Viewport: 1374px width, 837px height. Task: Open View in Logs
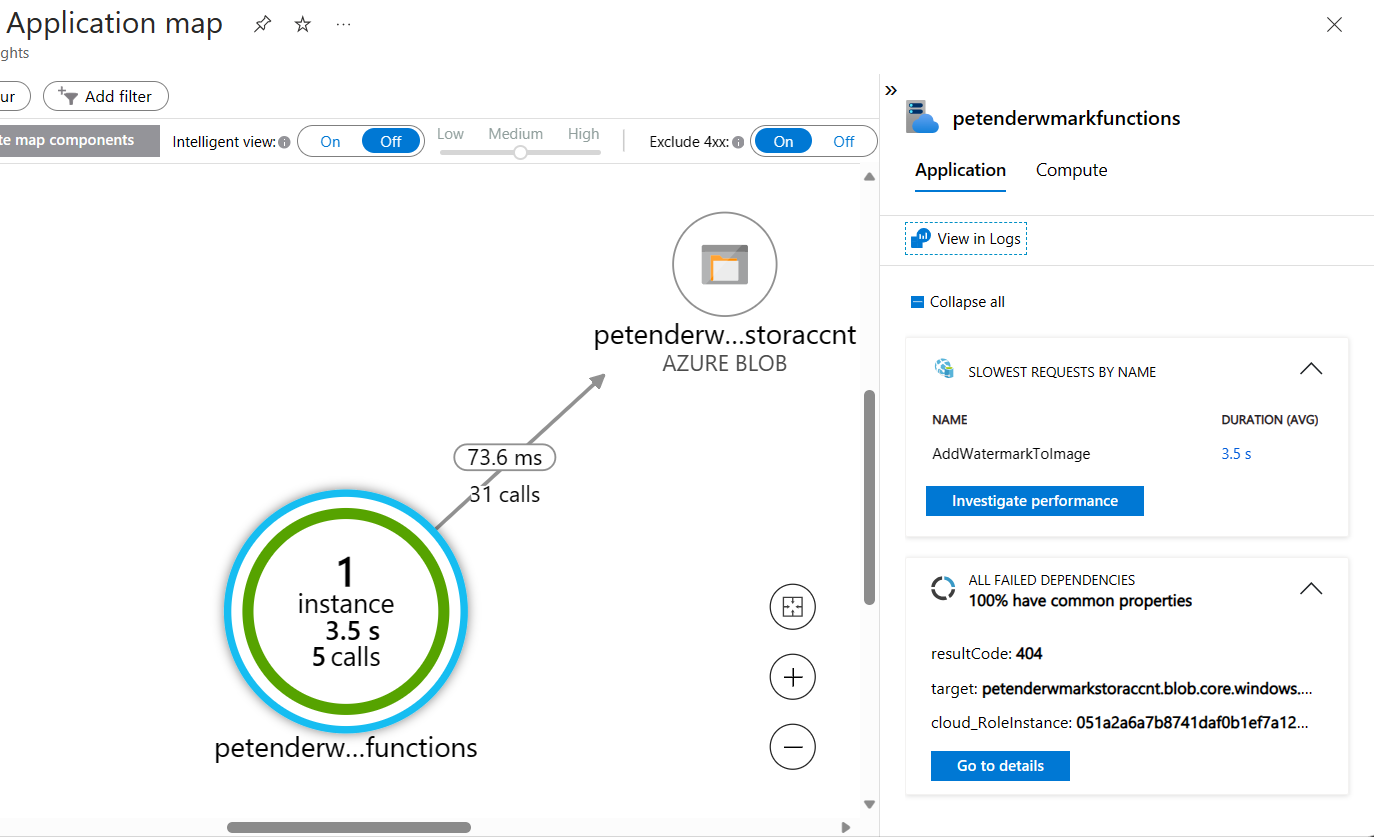(966, 239)
